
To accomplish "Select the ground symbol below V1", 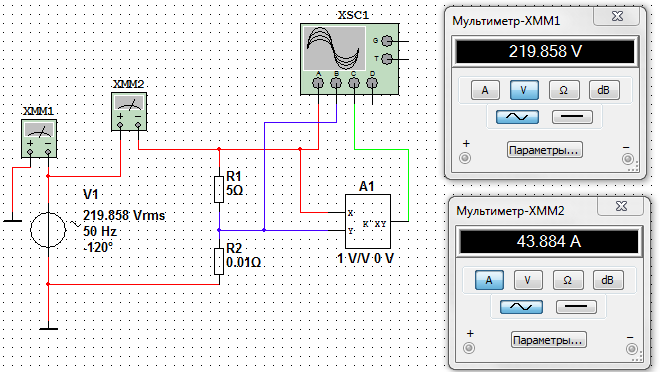I will pos(48,328).
